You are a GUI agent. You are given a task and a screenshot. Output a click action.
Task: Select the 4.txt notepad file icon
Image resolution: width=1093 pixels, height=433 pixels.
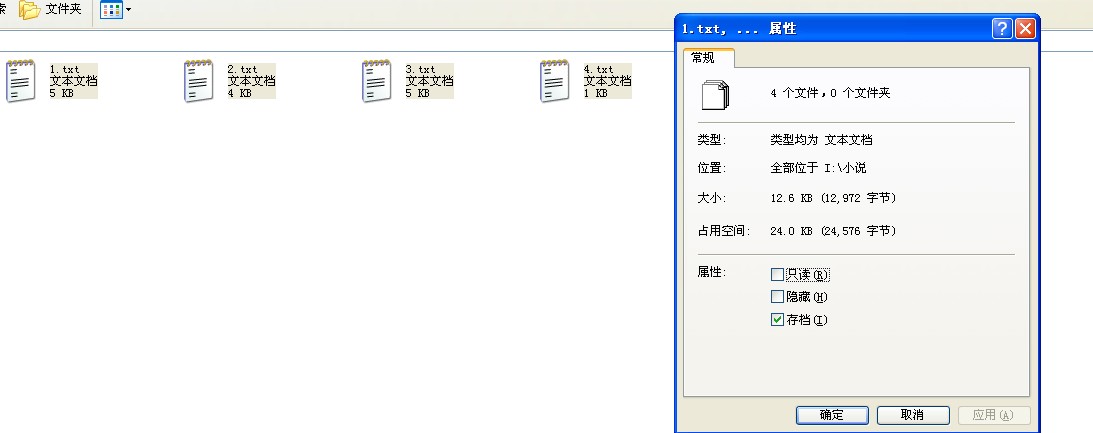click(x=555, y=81)
